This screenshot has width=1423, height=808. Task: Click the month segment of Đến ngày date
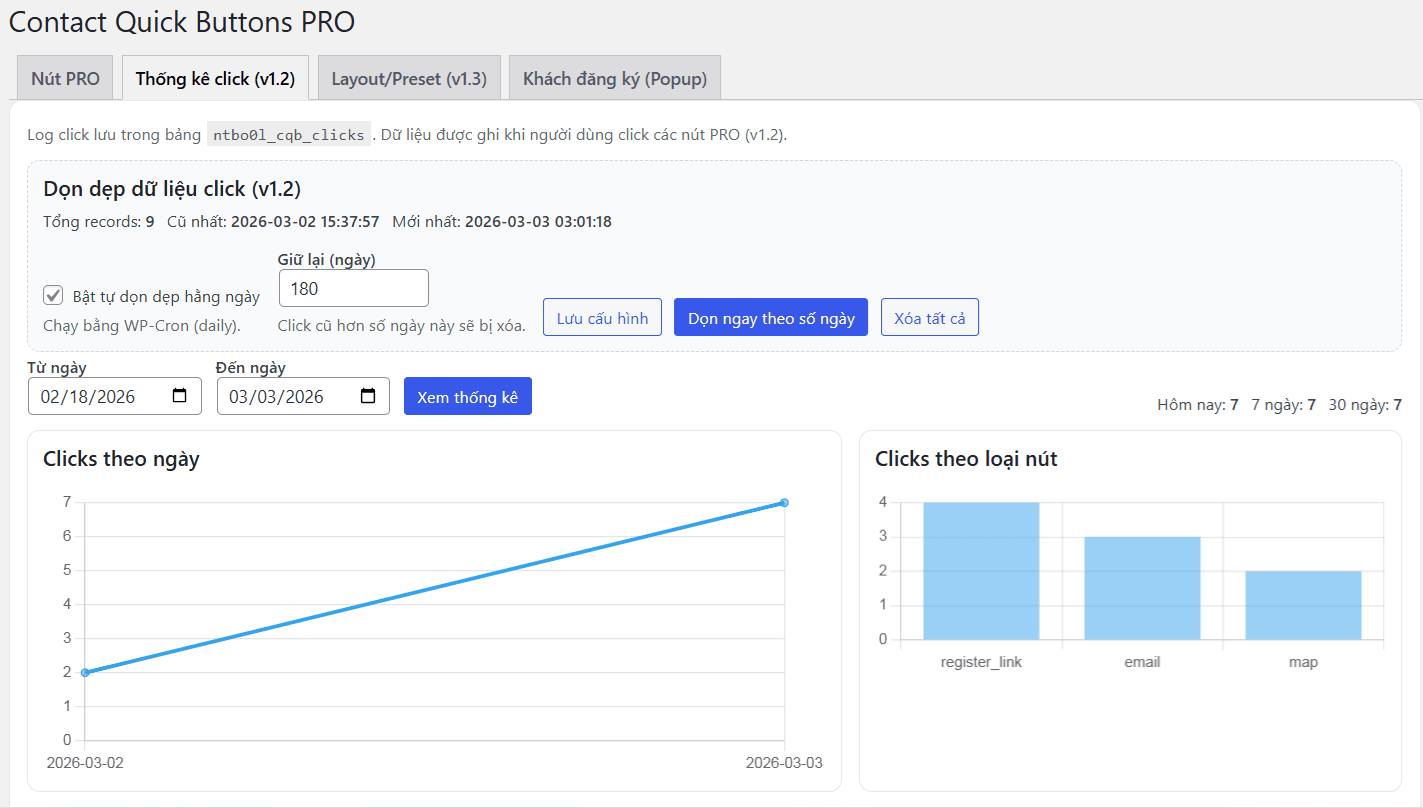point(239,397)
